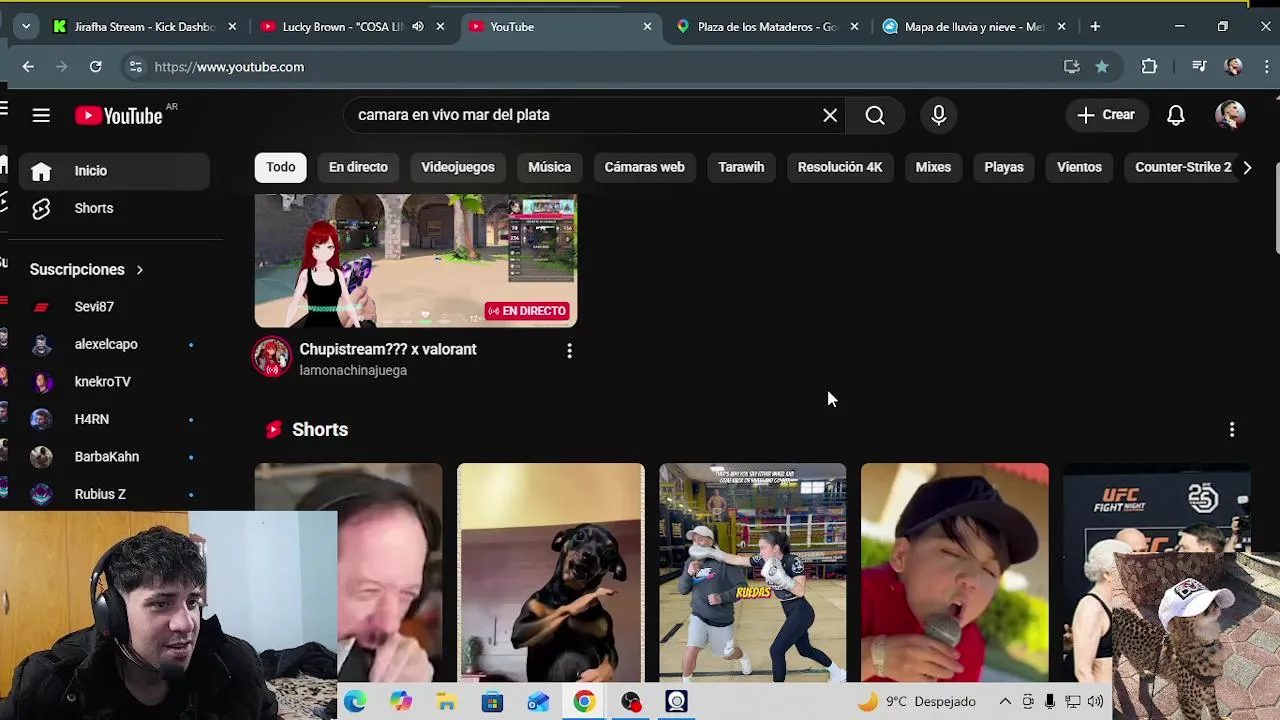The image size is (1280, 720).
Task: Open media controls in Chrome toolbar
Action: click(x=1199, y=67)
